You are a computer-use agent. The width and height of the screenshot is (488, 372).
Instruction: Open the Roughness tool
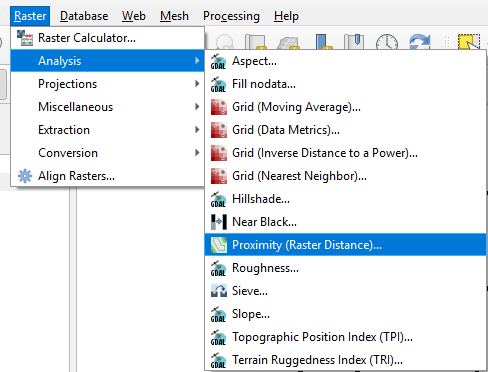click(x=345, y=268)
